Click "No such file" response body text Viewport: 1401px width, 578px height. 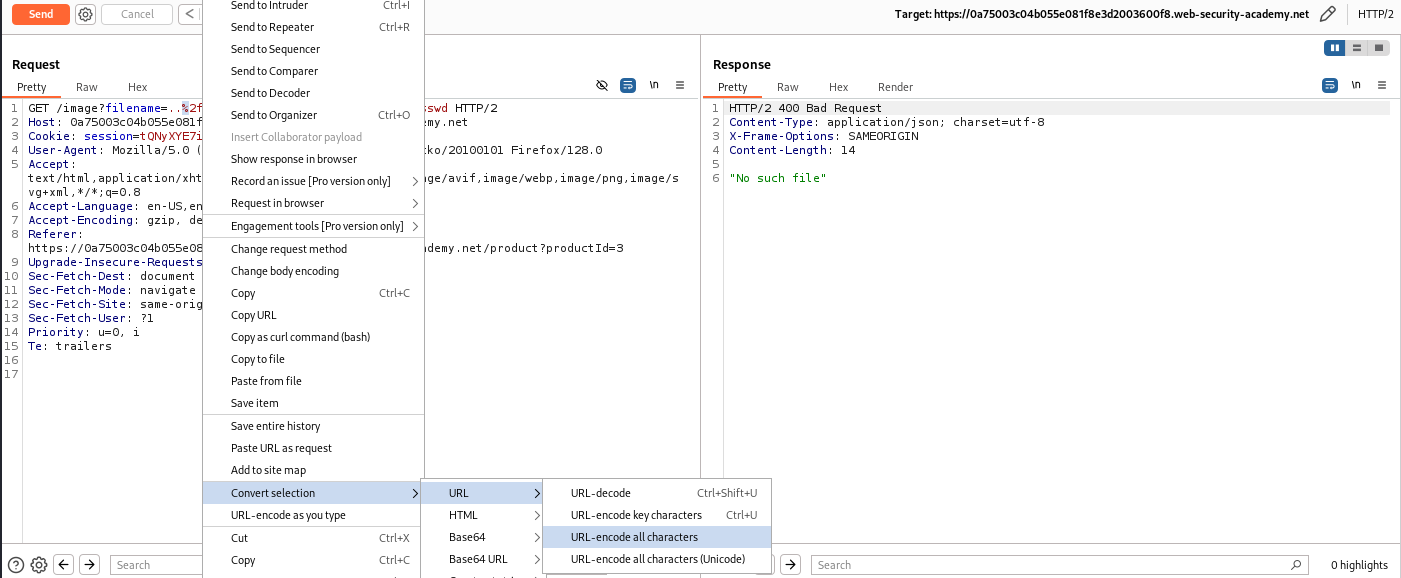[x=778, y=178]
